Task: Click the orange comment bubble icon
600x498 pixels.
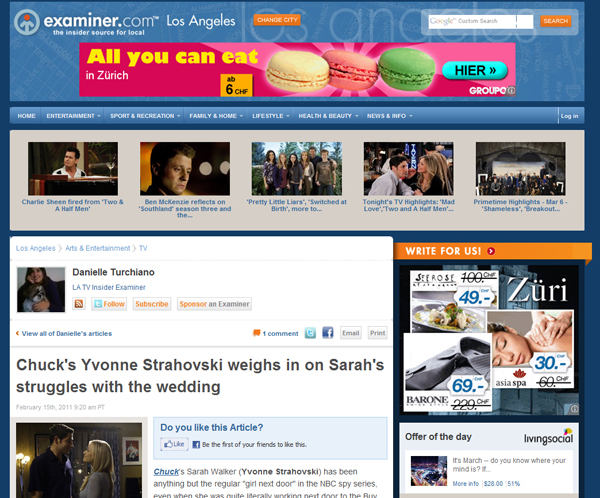Action: coord(257,333)
